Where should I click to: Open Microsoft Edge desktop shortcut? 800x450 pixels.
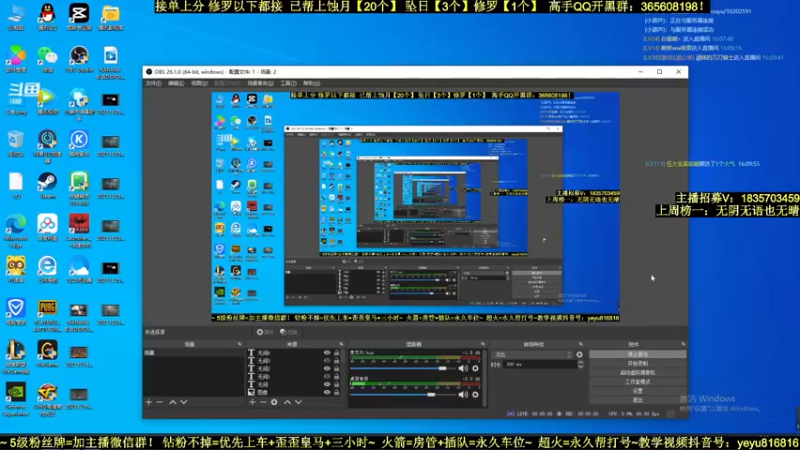16,231
